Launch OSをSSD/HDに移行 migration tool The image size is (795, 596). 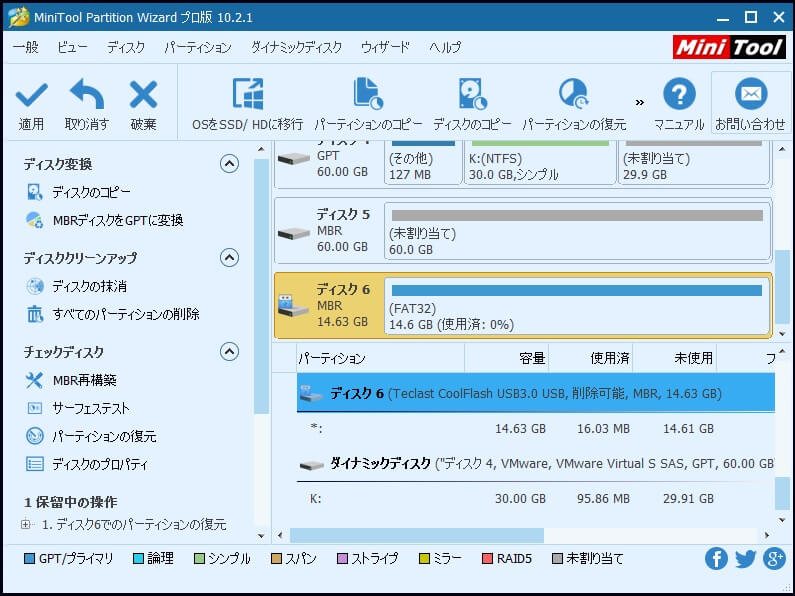coord(247,96)
